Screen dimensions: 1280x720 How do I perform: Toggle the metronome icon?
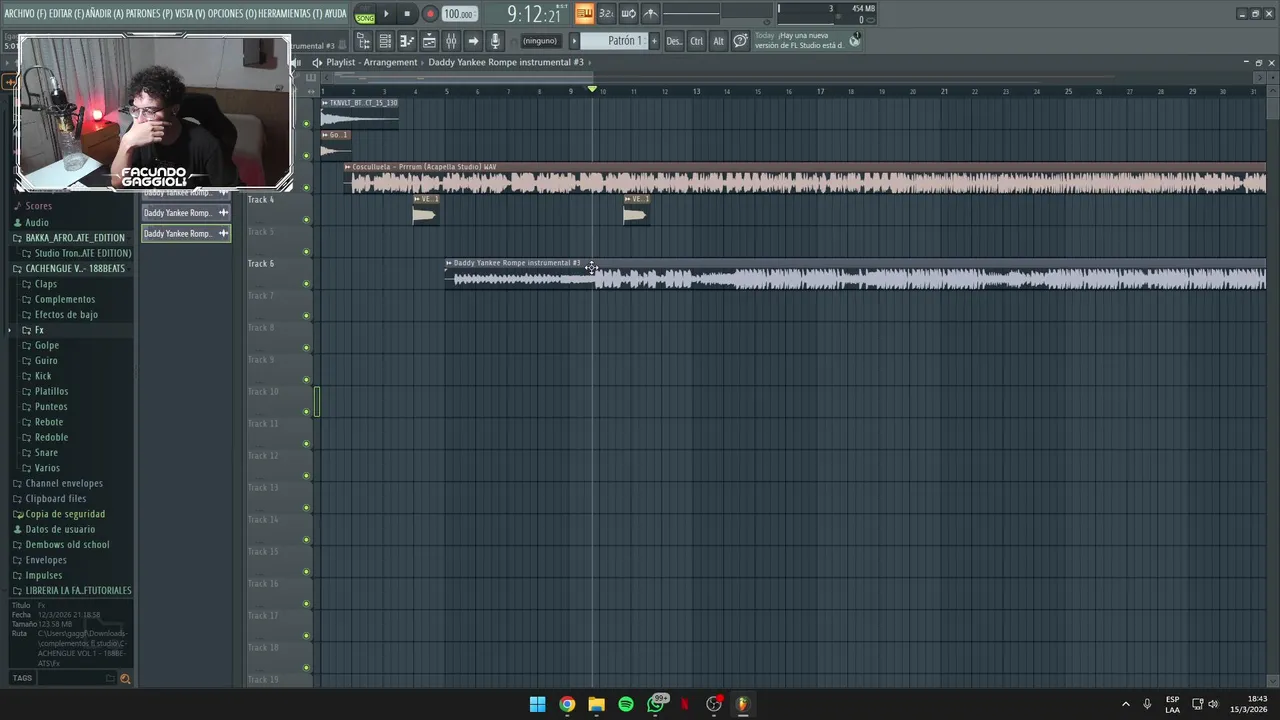click(x=650, y=13)
